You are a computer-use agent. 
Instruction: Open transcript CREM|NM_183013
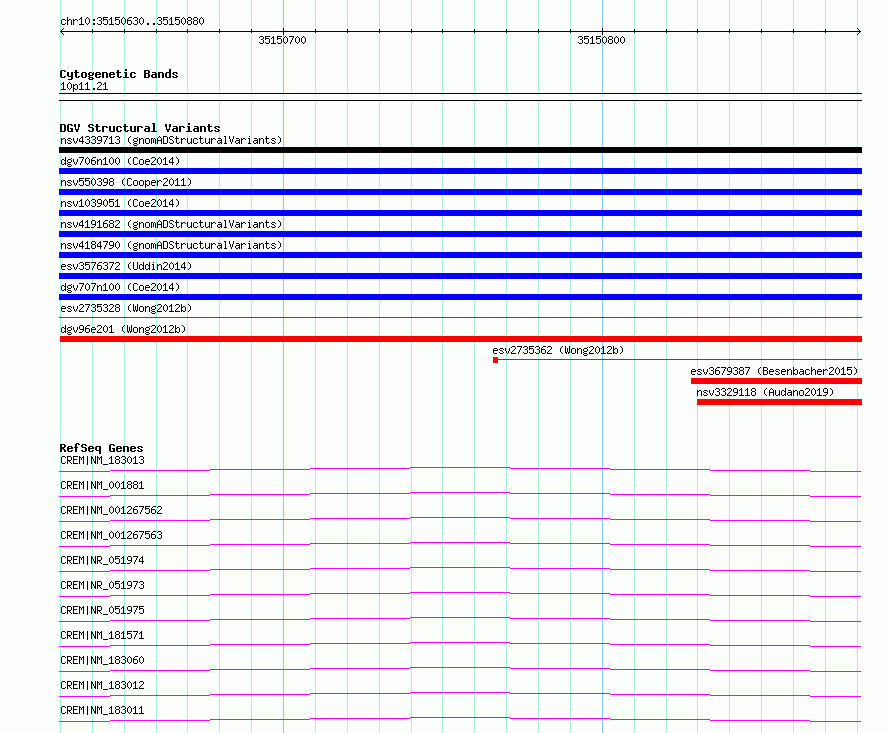coord(102,460)
